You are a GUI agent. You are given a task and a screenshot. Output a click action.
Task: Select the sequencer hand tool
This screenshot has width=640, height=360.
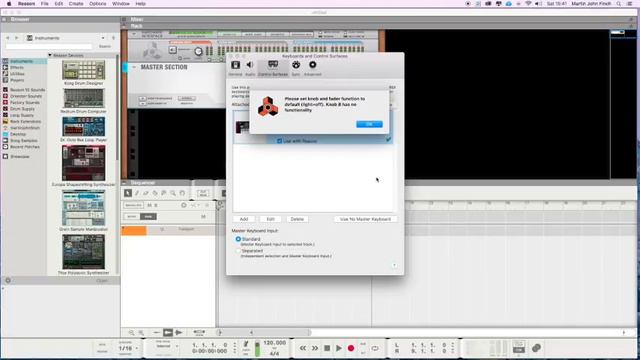[x=182, y=193]
